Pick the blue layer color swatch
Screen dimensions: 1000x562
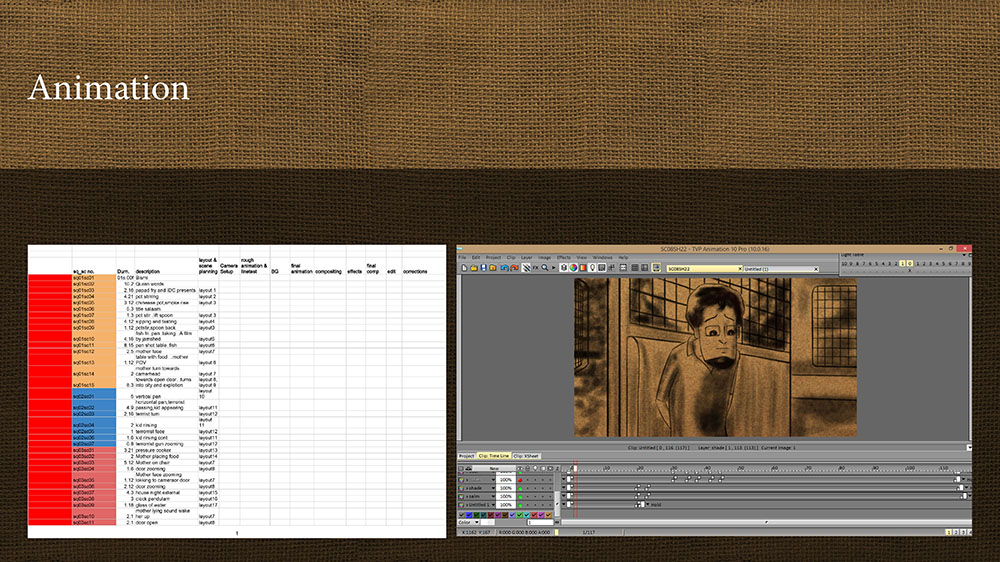tap(469, 515)
